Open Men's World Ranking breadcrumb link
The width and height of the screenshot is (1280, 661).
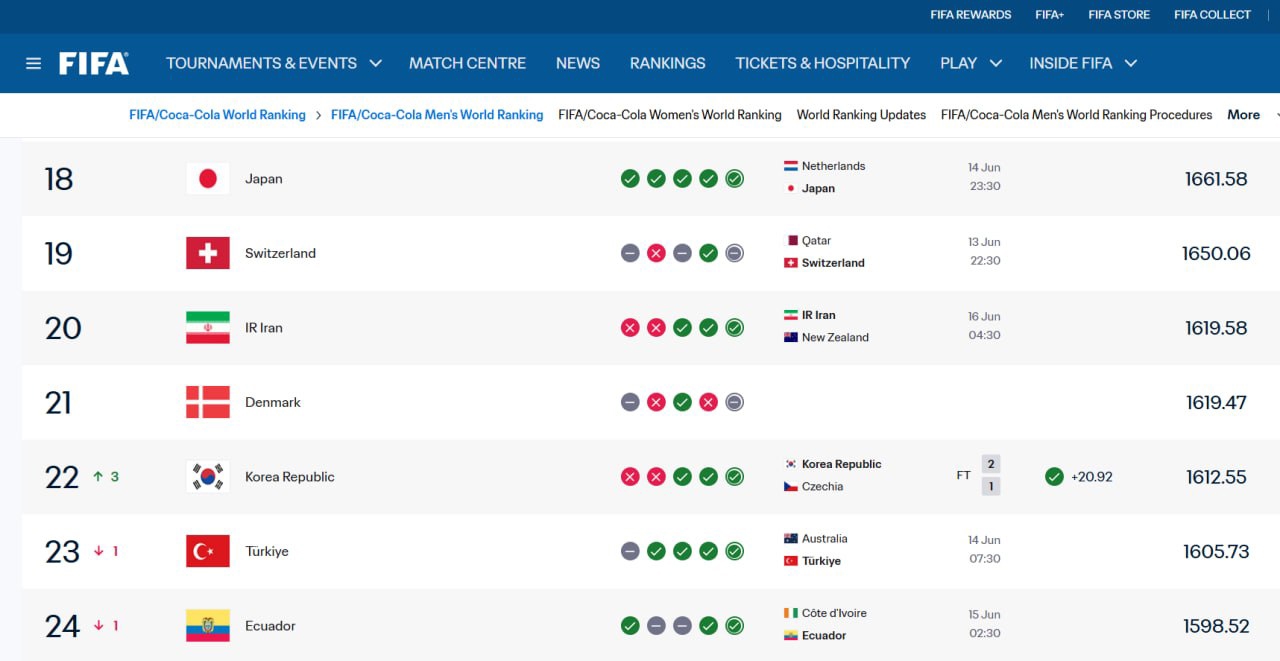[x=437, y=115]
